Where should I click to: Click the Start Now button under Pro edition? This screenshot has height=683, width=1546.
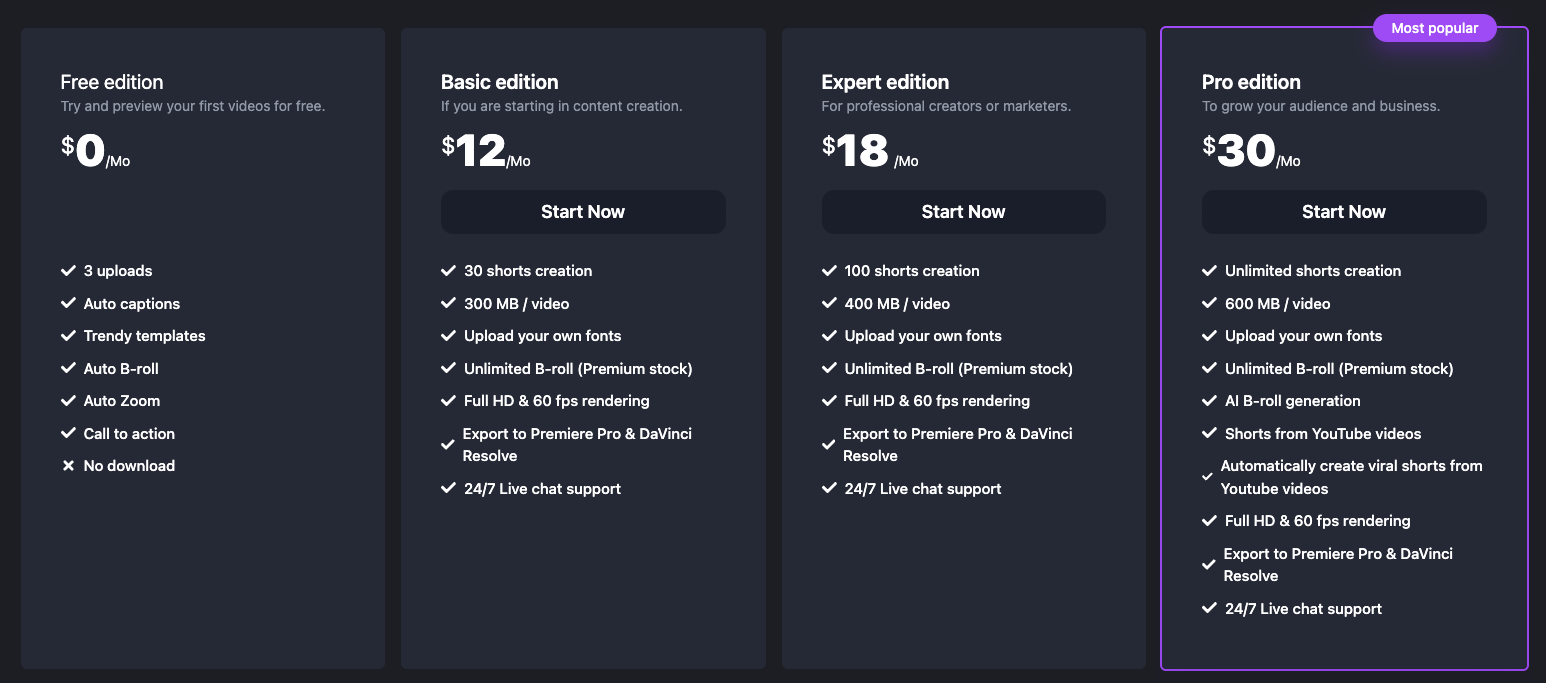(1343, 212)
